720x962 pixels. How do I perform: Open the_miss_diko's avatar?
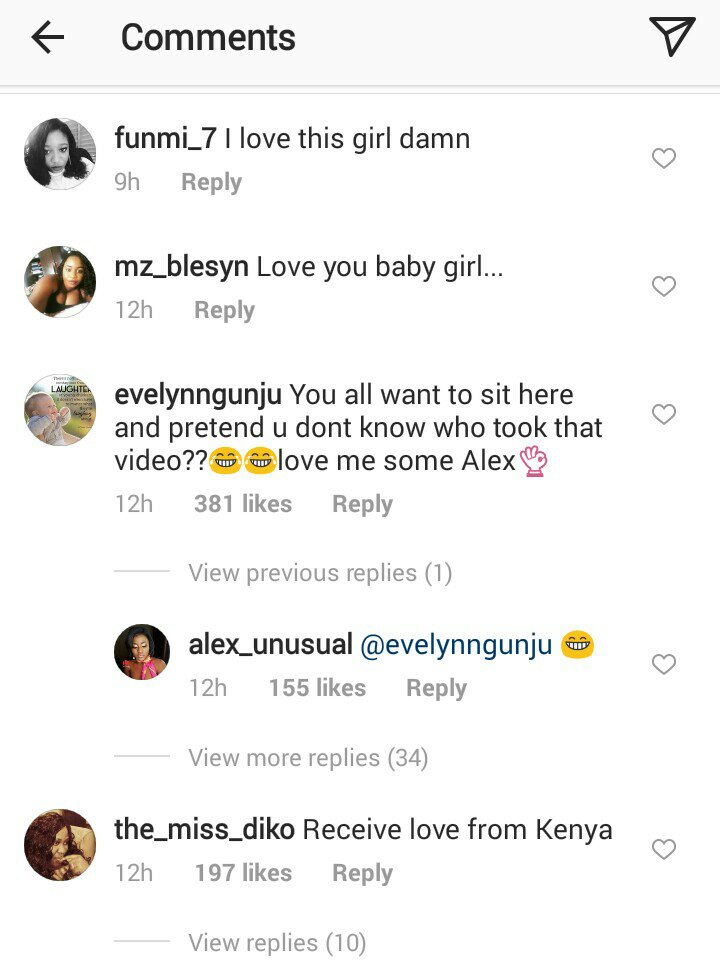pos(60,845)
